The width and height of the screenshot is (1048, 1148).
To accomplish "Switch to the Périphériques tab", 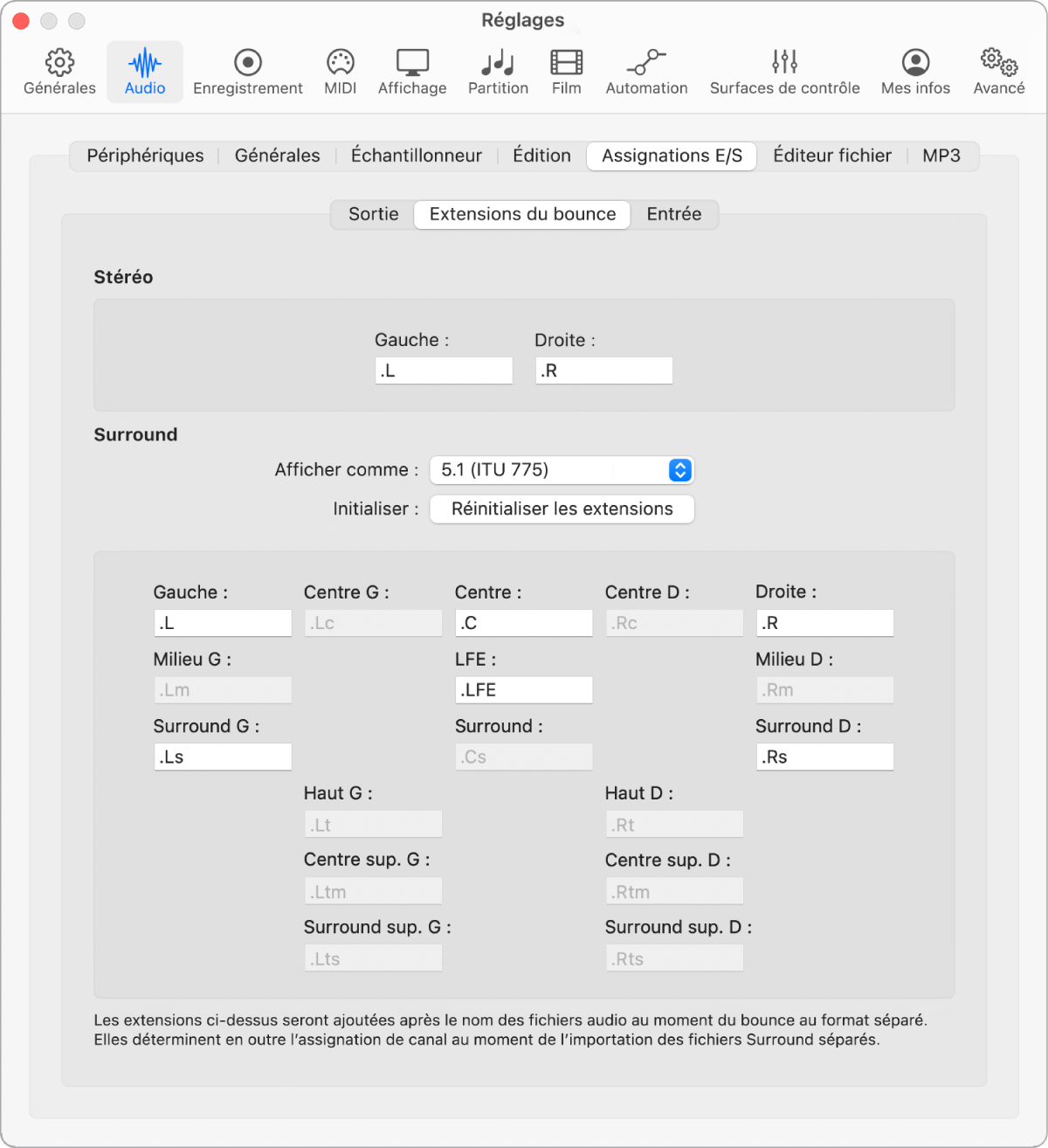I will tap(145, 156).
